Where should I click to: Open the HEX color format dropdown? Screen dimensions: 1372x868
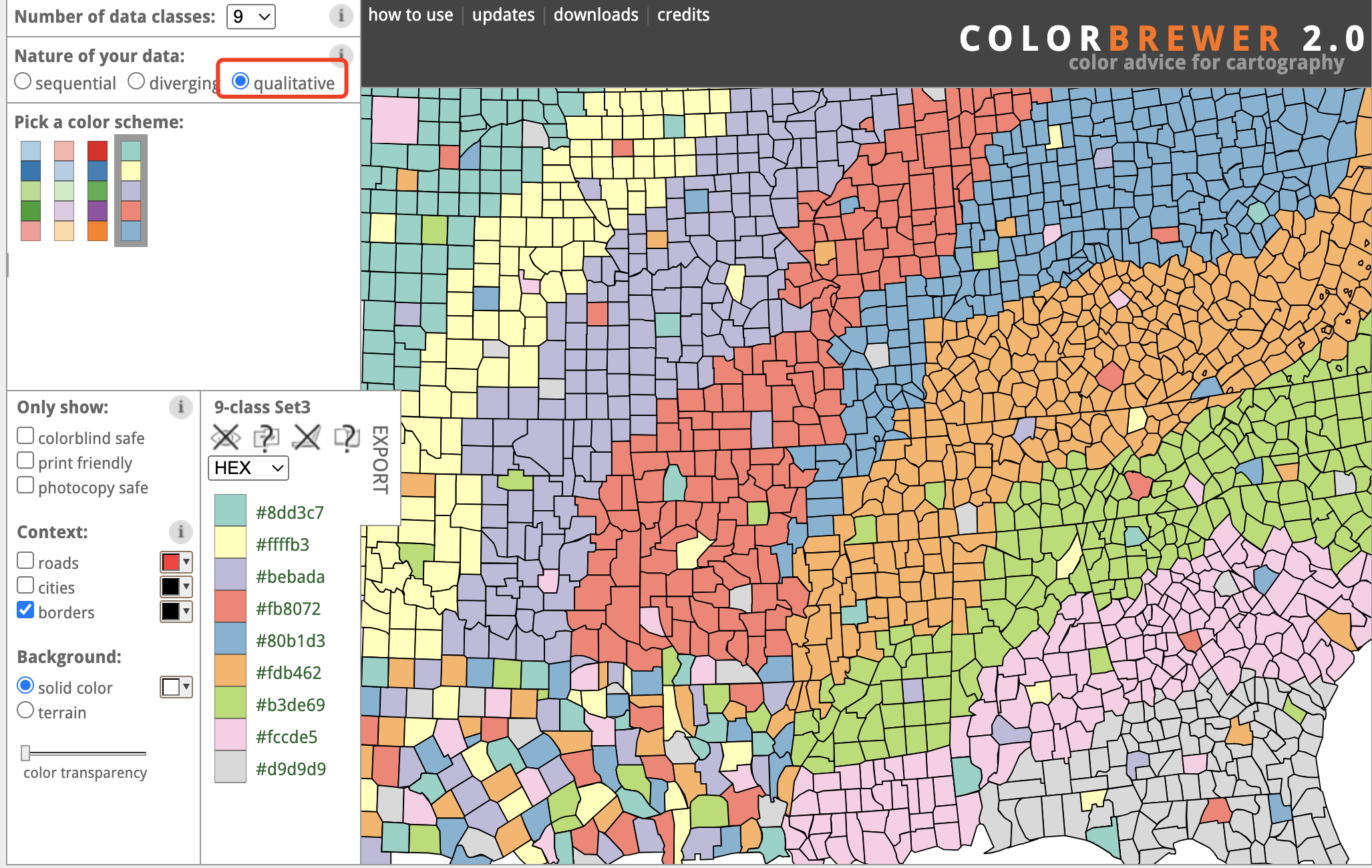[x=248, y=468]
